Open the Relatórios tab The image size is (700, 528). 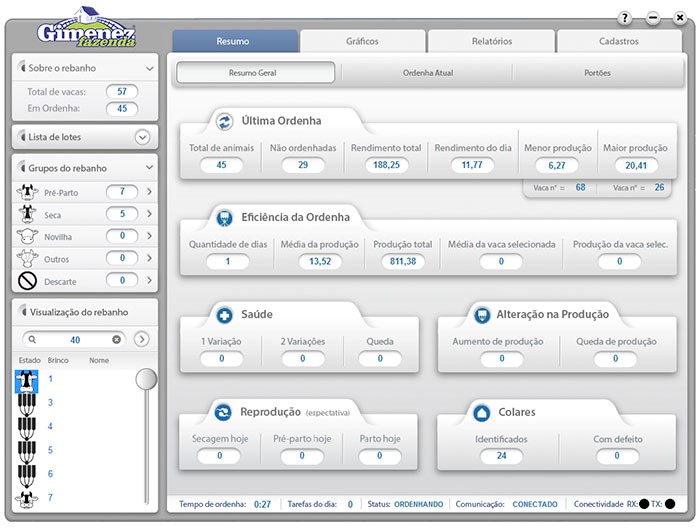click(491, 41)
